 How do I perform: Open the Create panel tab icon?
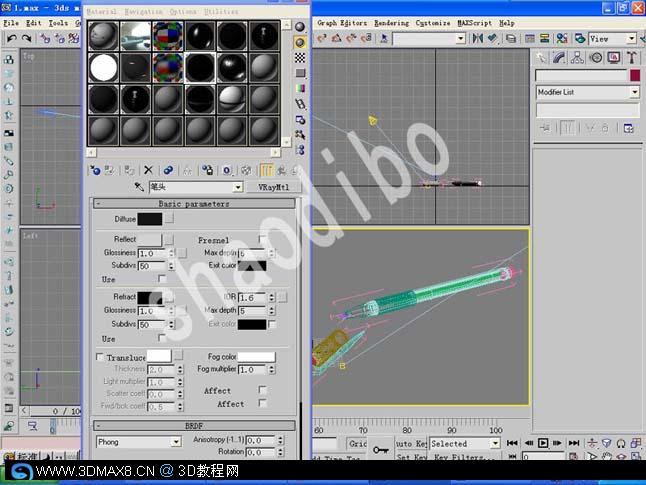coord(541,58)
